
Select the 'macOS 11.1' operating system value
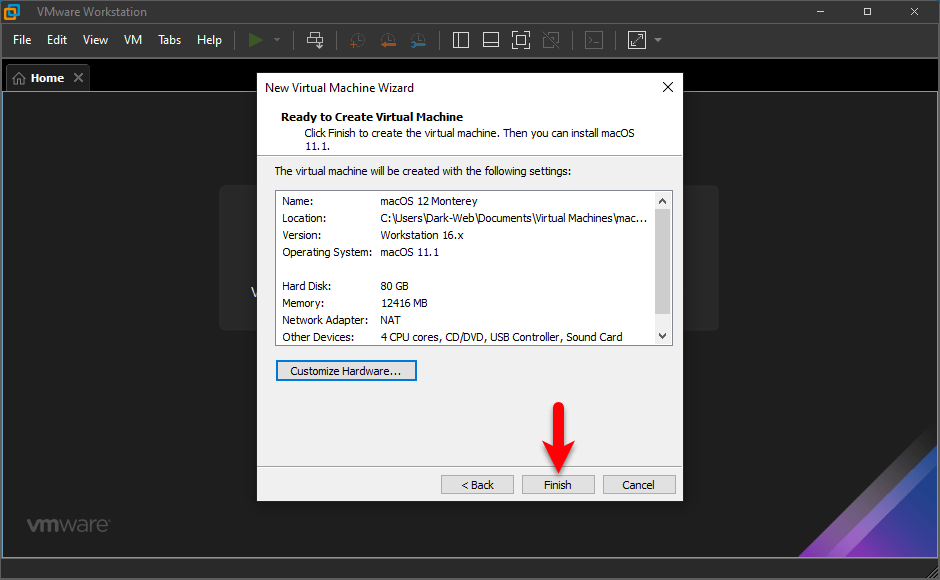click(x=409, y=252)
